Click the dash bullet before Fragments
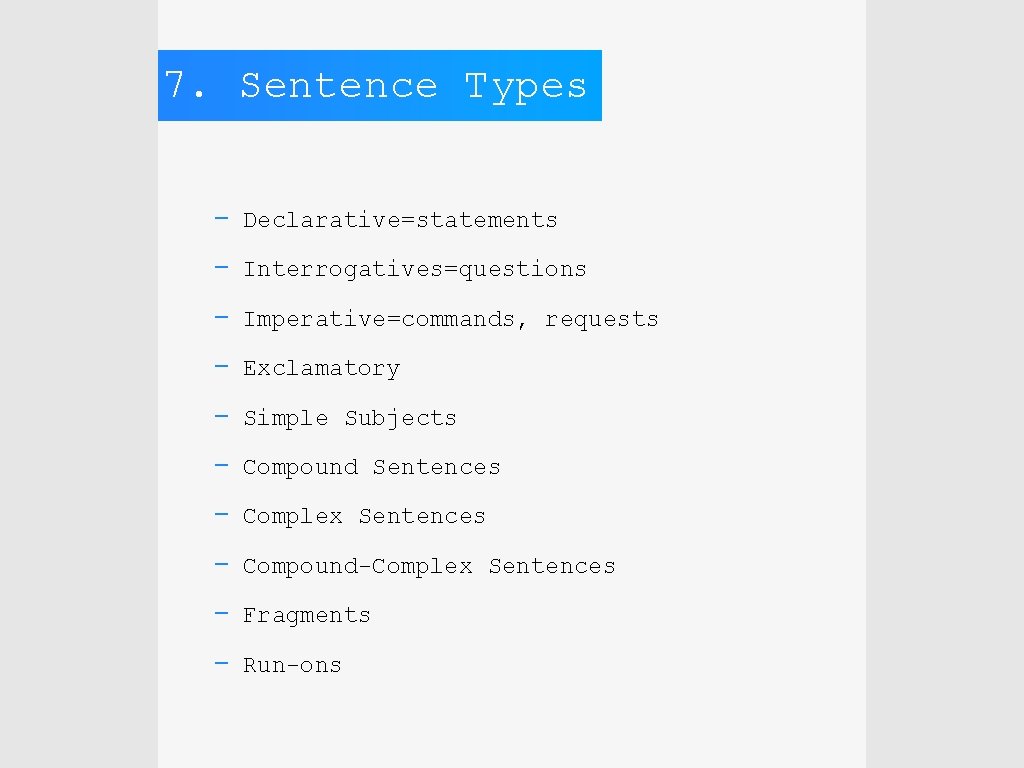1024x768 pixels. tap(221, 613)
